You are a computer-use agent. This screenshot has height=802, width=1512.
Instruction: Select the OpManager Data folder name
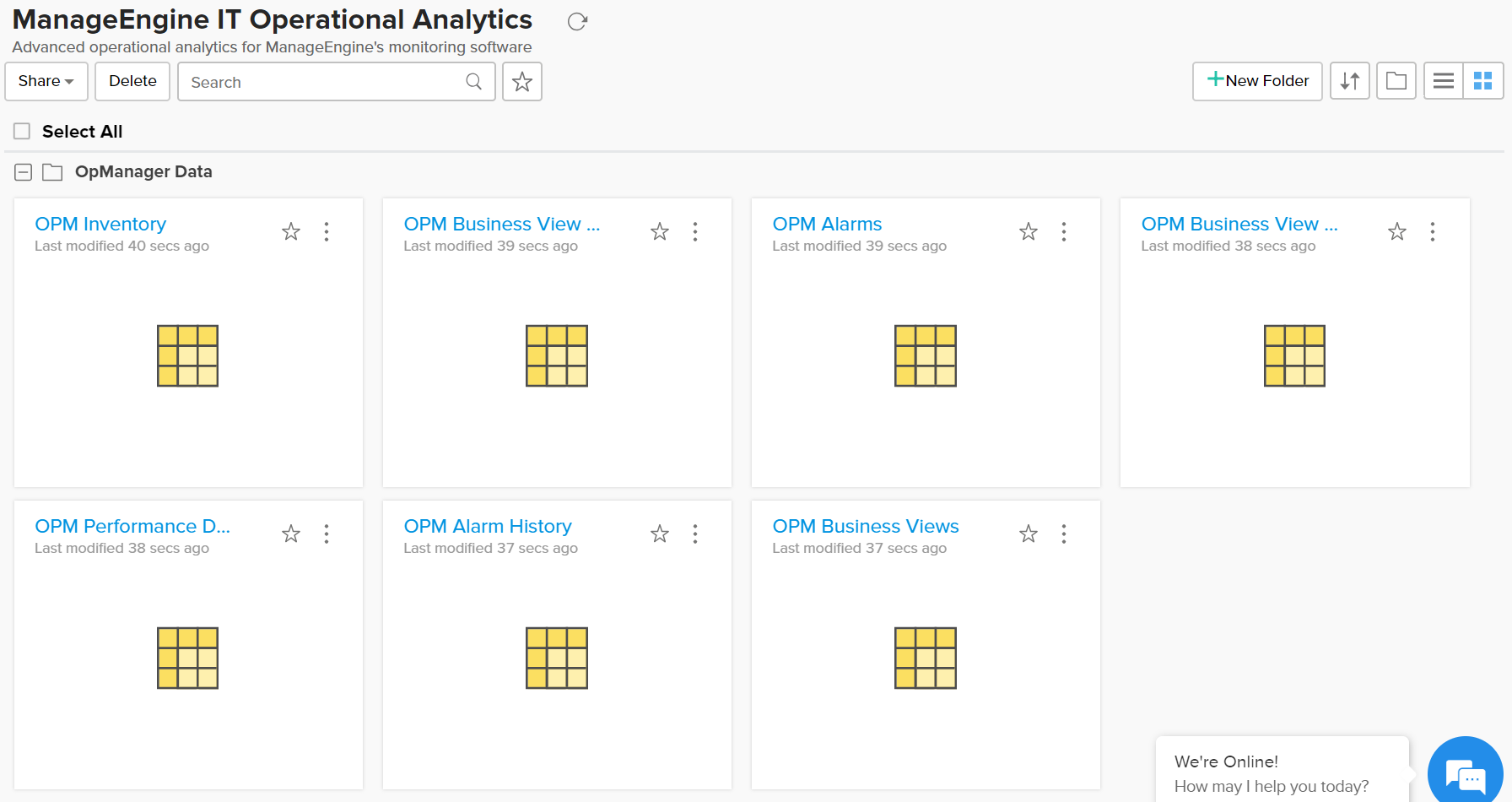pyautogui.click(x=143, y=171)
